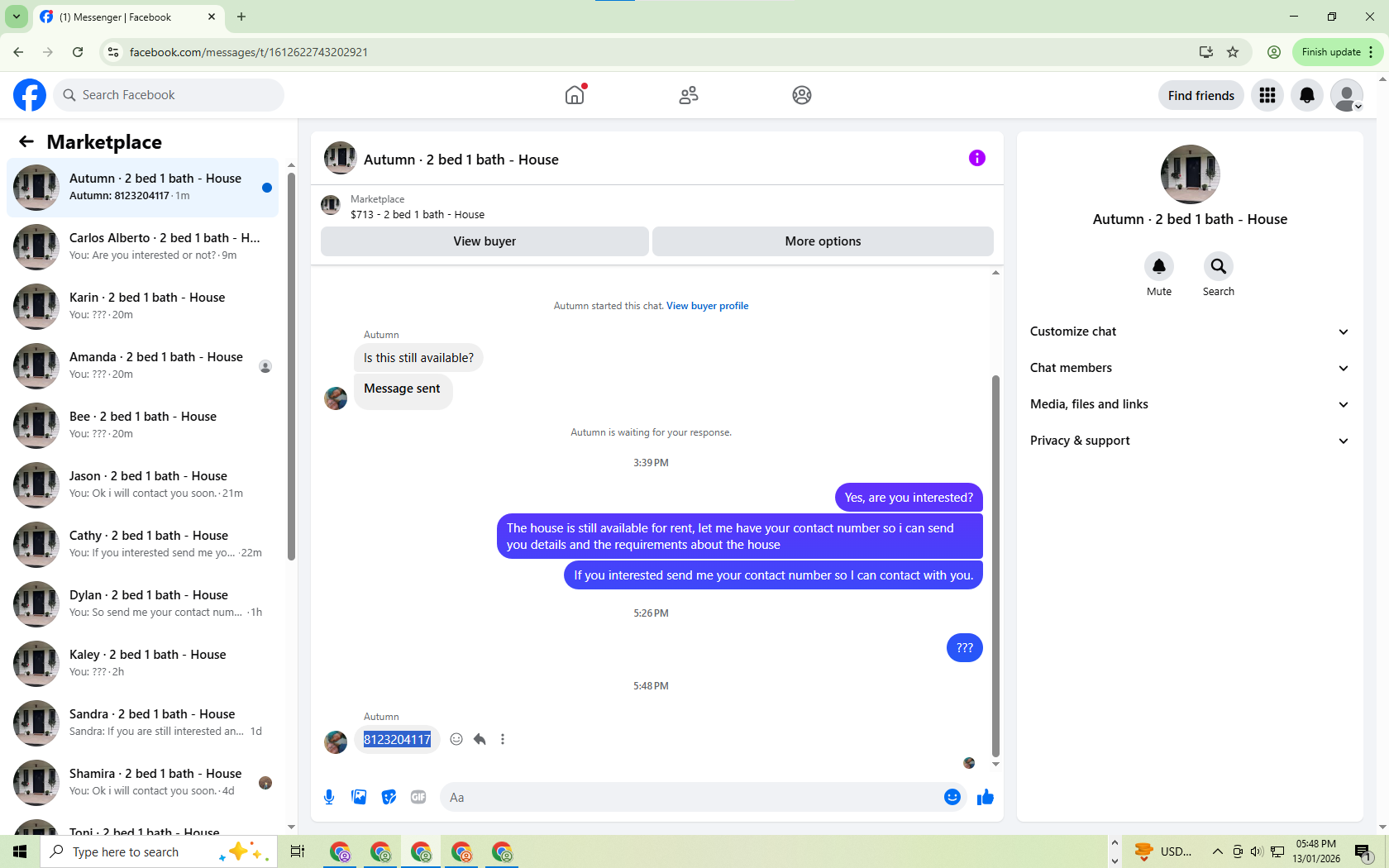This screenshot has height=868, width=1389.
Task: Click the conversation list scrollbar
Action: pos(291,365)
